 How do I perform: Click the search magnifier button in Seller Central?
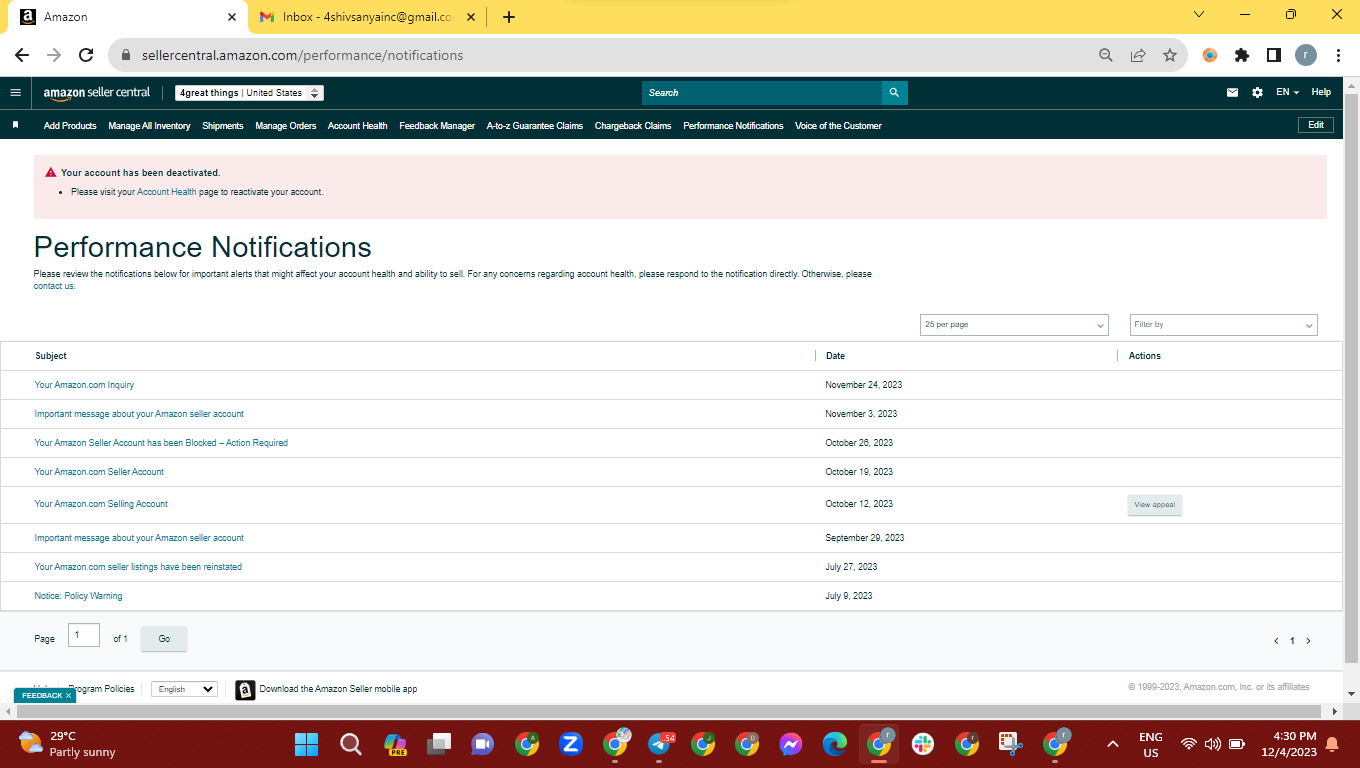tap(894, 93)
